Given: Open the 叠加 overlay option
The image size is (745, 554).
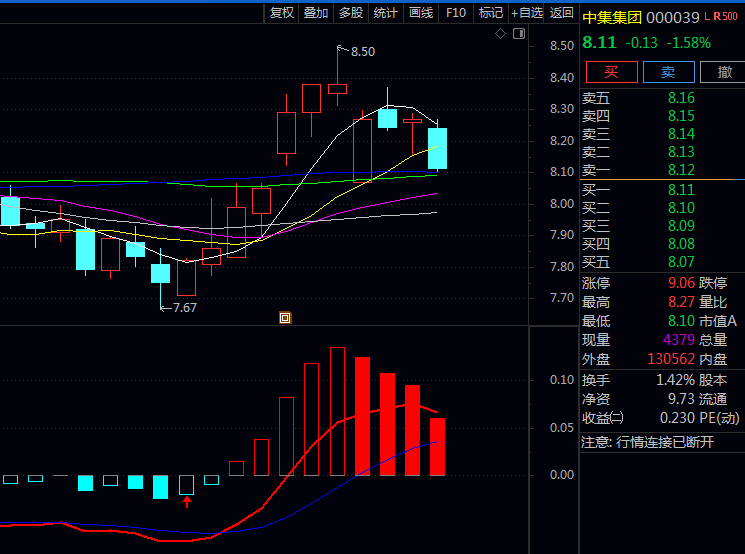Looking at the screenshot, I should (x=316, y=12).
